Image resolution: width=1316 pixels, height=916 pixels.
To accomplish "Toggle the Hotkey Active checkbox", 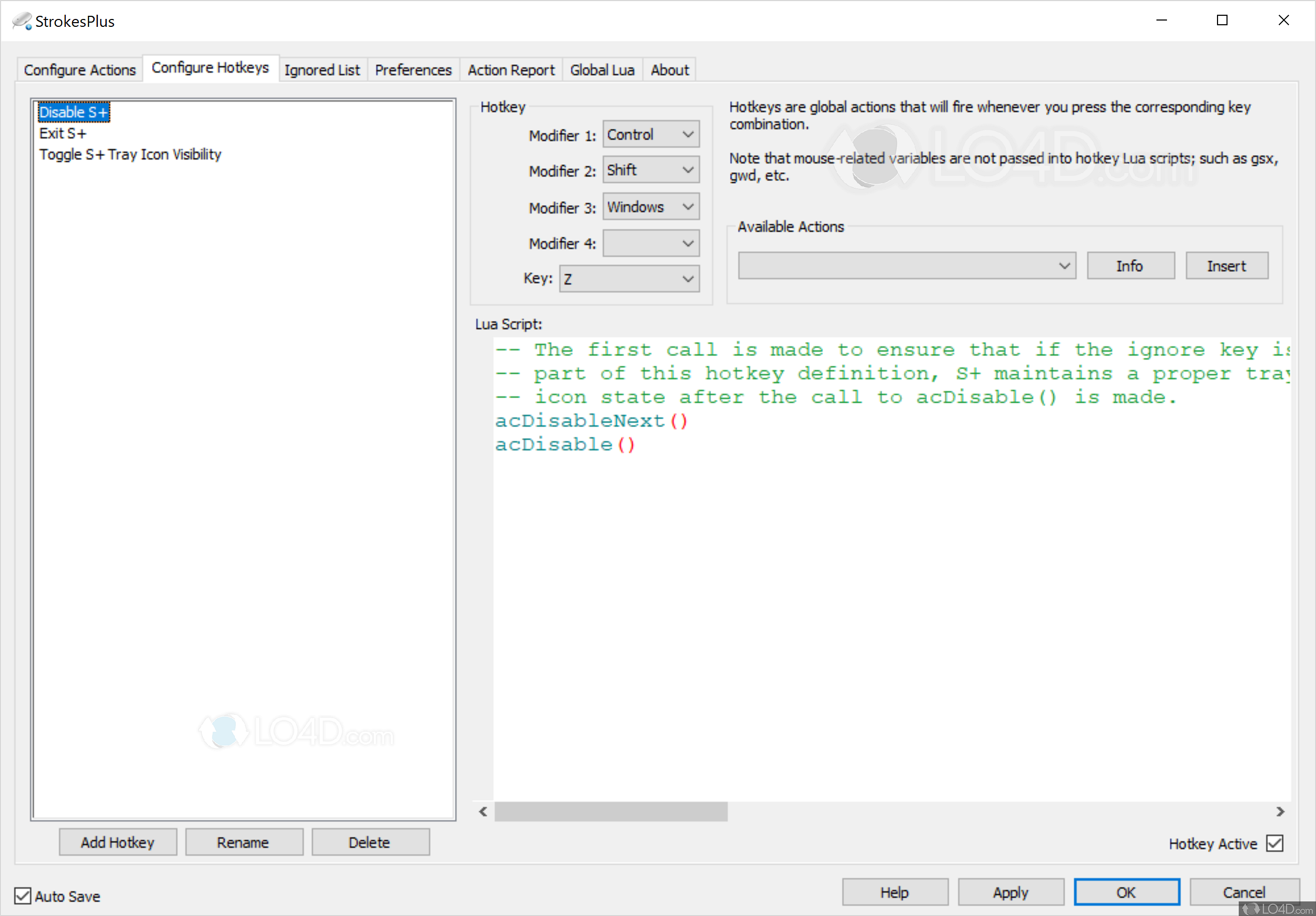I will coord(1275,843).
